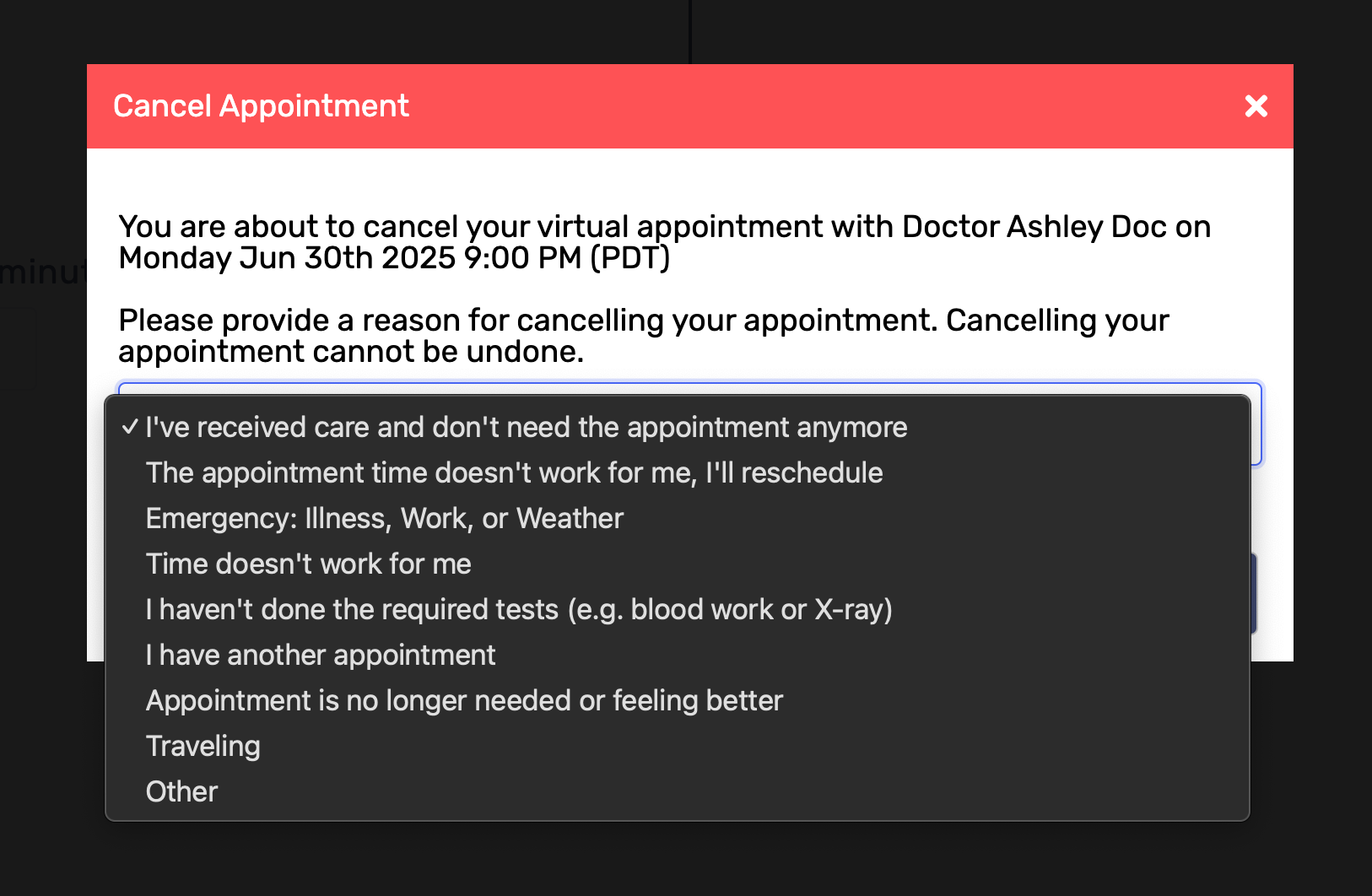Click the dark button peeking out right of the list

1254,593
